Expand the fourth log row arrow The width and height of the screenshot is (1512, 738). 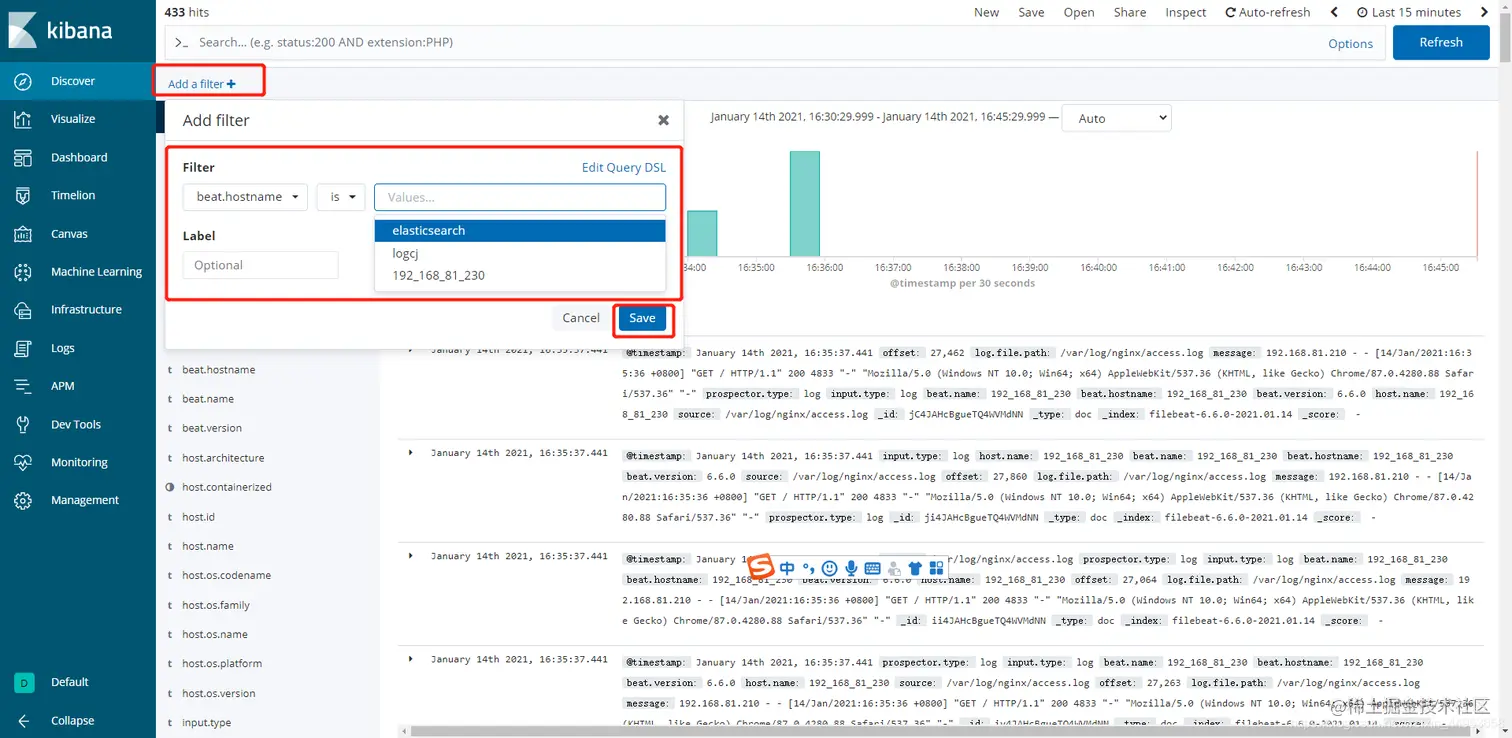click(410, 659)
